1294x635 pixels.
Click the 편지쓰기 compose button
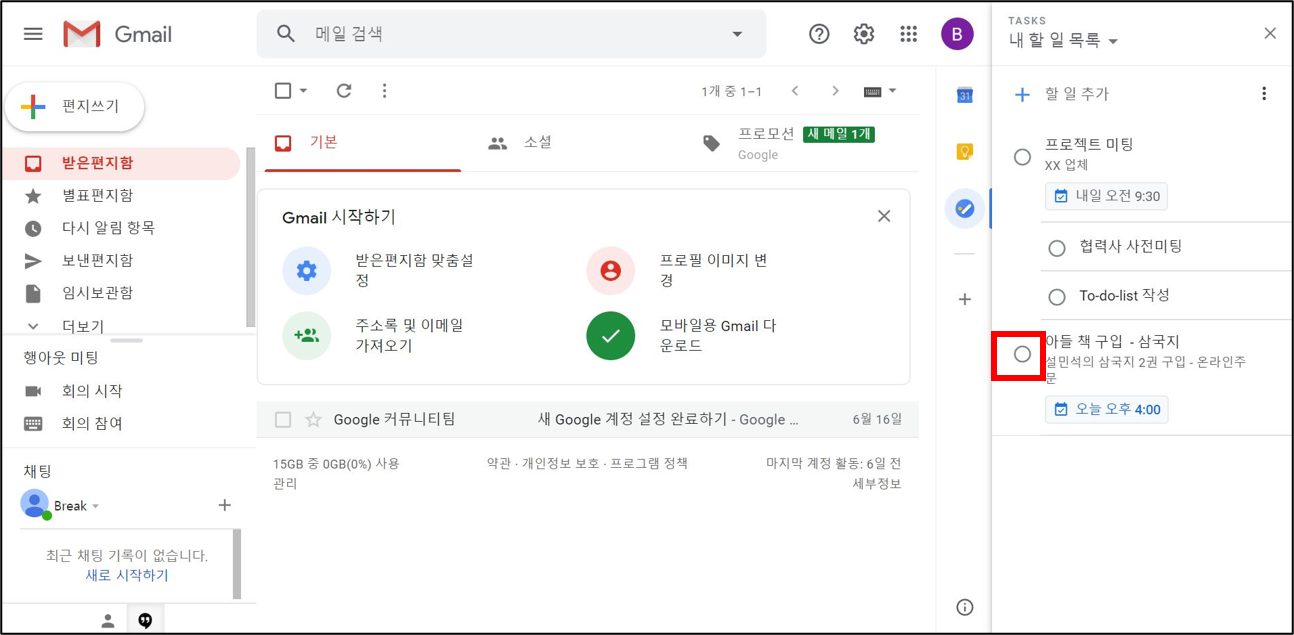75,106
